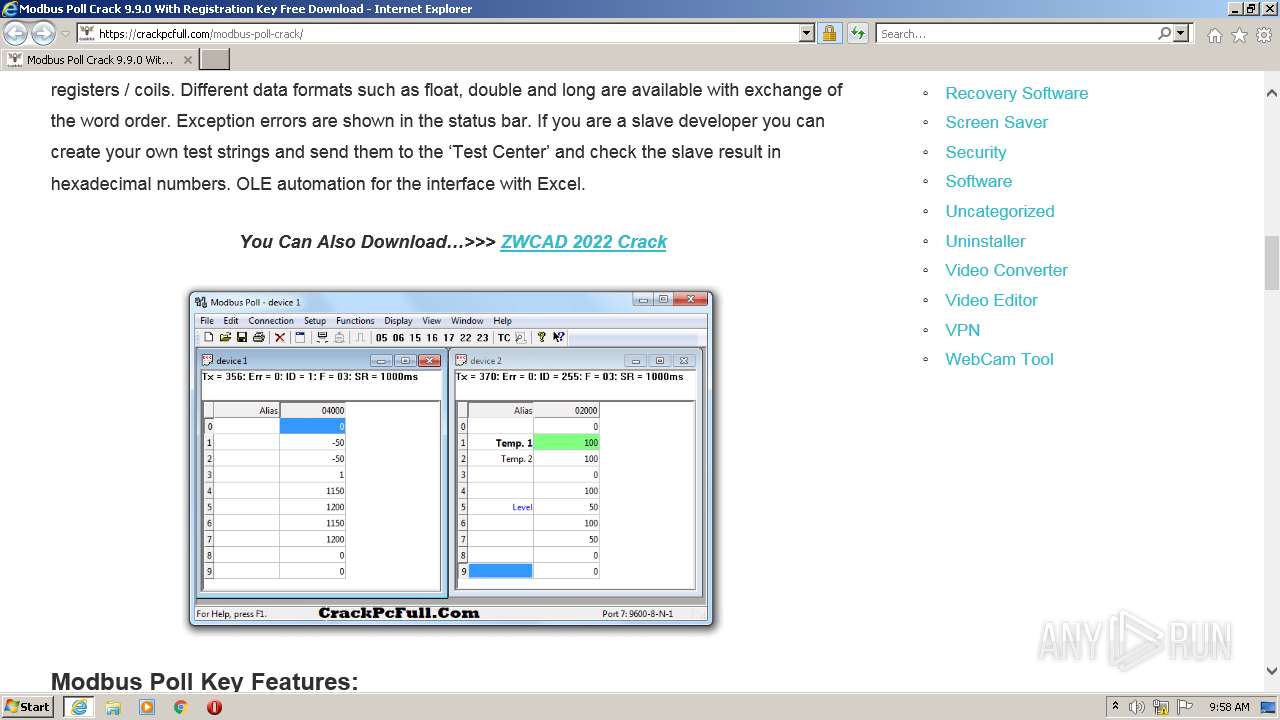Open the Security category link
Screen dimensions: 1280x720
(975, 152)
